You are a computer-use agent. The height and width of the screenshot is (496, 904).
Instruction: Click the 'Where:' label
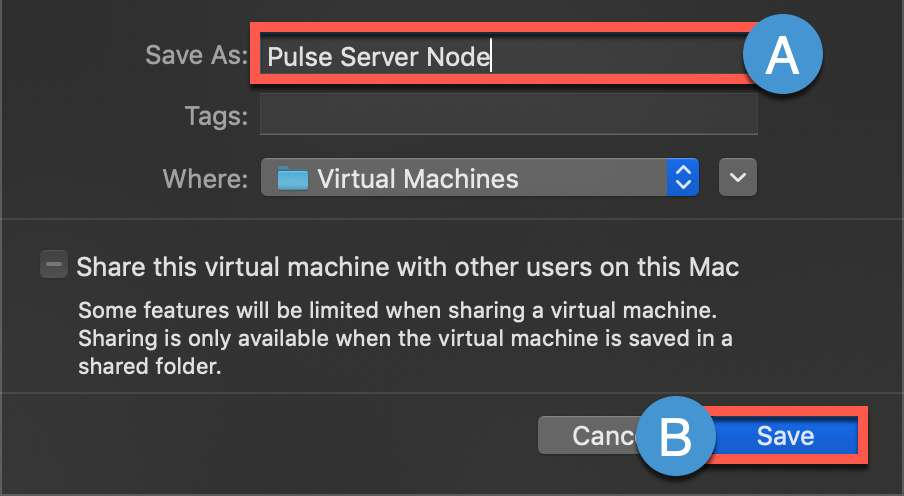[x=205, y=179]
